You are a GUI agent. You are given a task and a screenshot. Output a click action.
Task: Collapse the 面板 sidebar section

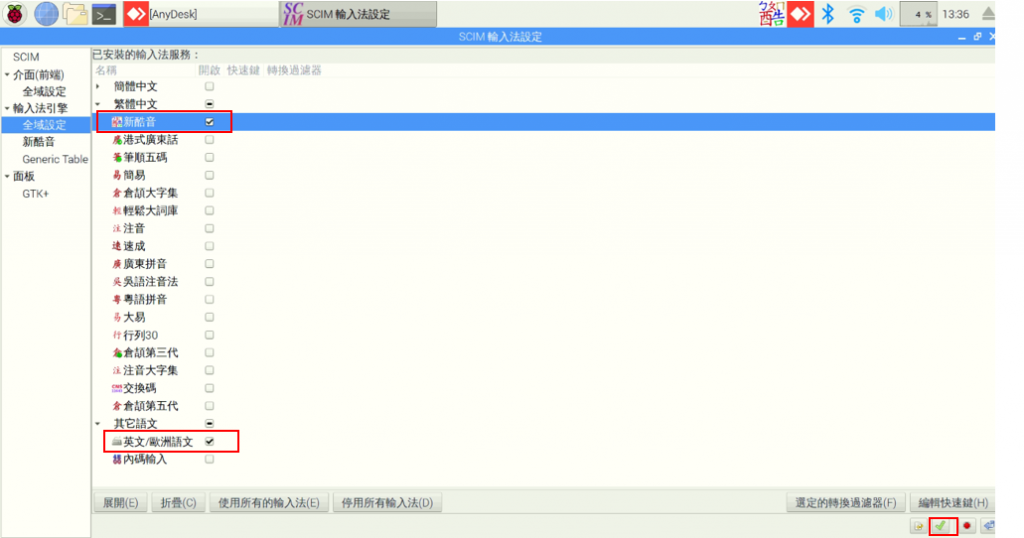click(7, 176)
